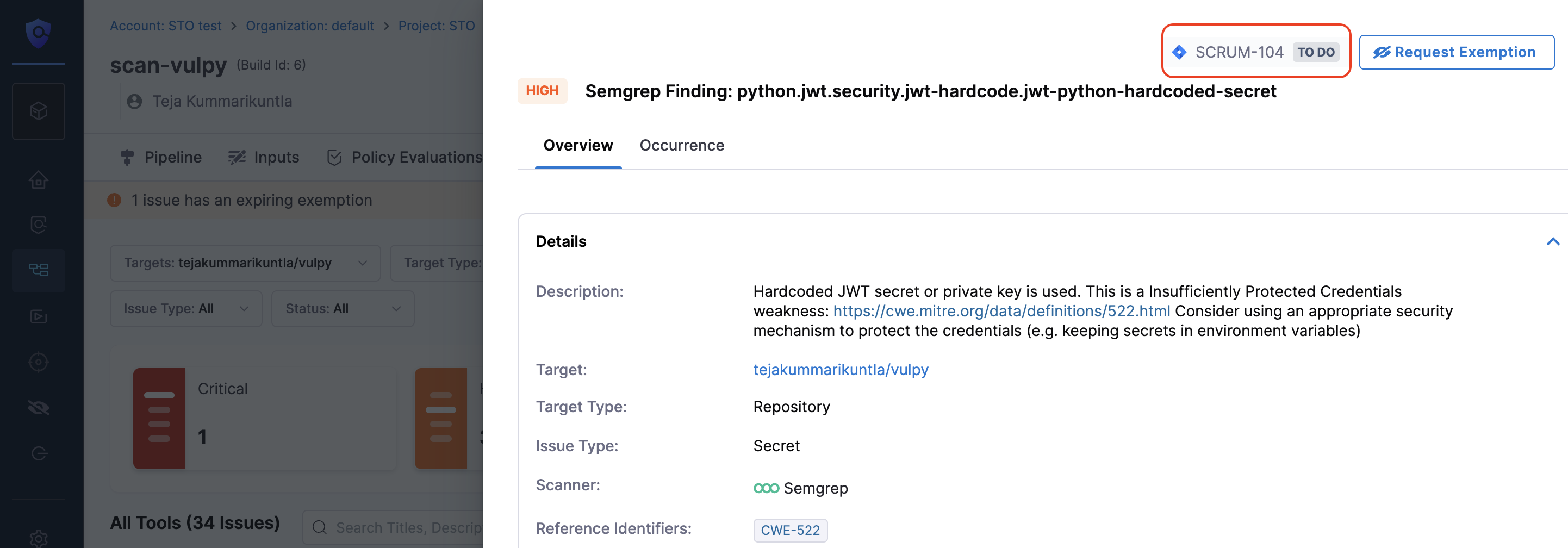Open the cube module icon in sidebar
The height and width of the screenshot is (548, 1568).
pos(39,111)
